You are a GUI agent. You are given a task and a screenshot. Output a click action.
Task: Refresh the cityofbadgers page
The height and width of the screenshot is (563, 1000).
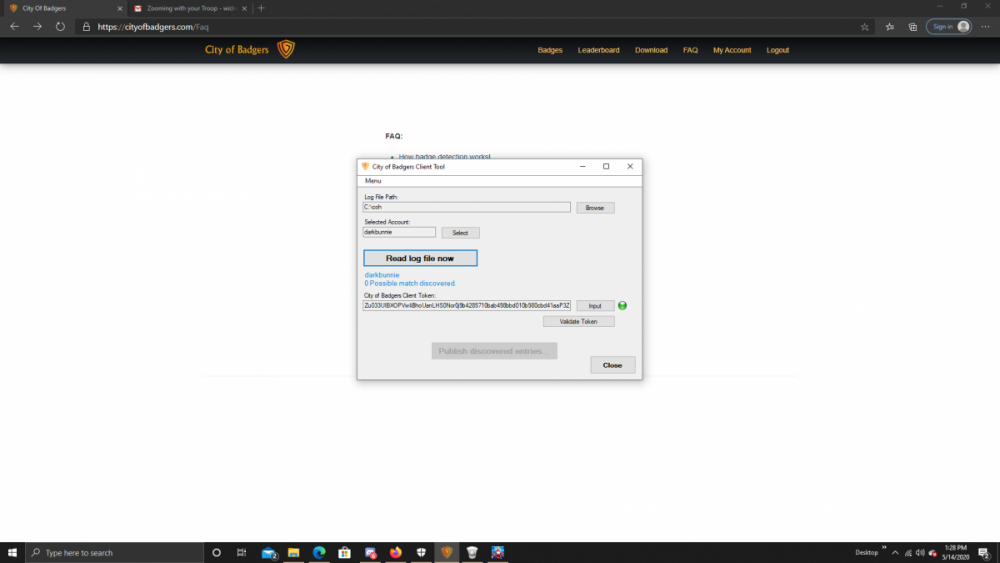(x=60, y=27)
